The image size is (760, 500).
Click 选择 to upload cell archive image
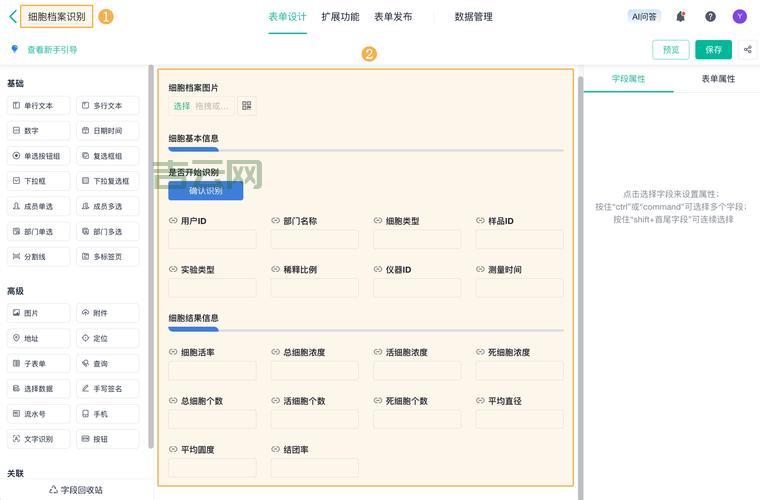pos(182,106)
